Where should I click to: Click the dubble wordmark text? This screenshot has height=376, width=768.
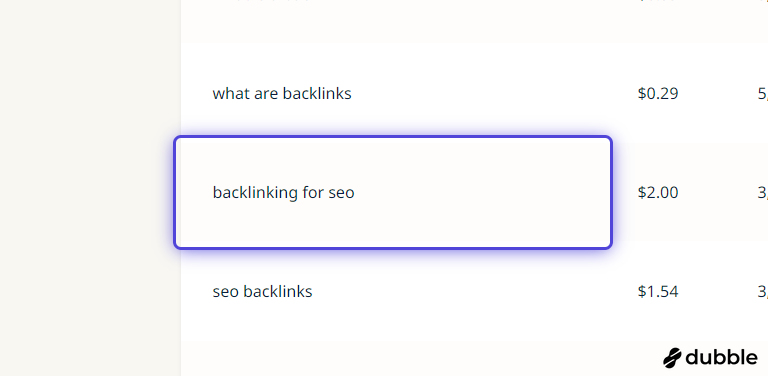tap(721, 357)
